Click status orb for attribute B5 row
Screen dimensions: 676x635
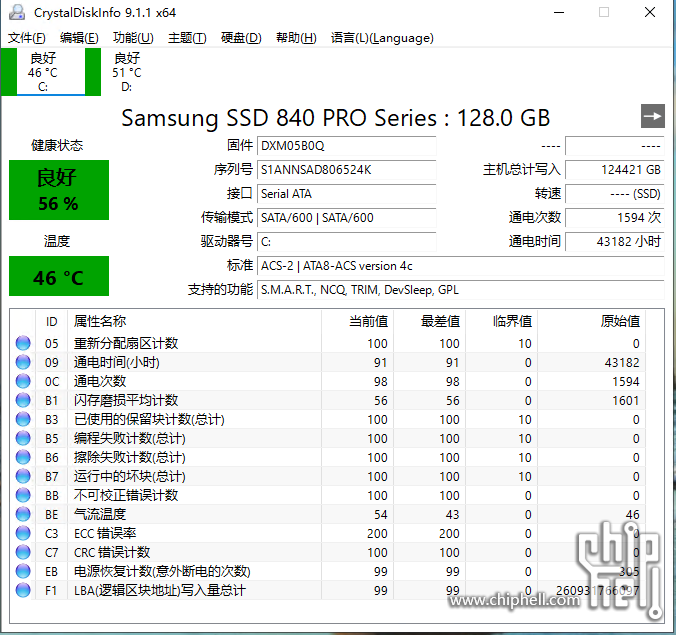click(x=23, y=438)
